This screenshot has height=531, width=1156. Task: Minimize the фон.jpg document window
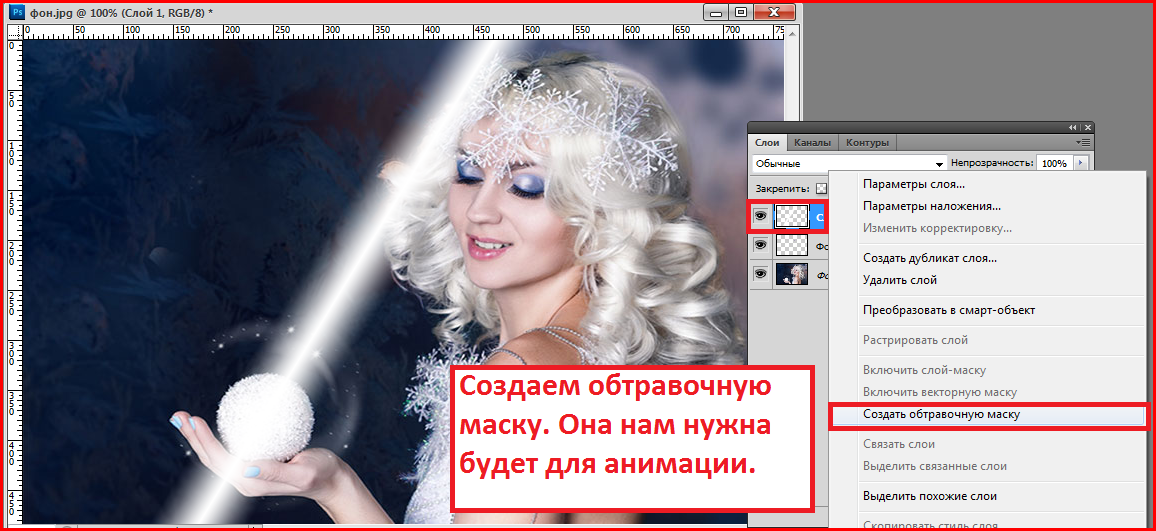(714, 12)
